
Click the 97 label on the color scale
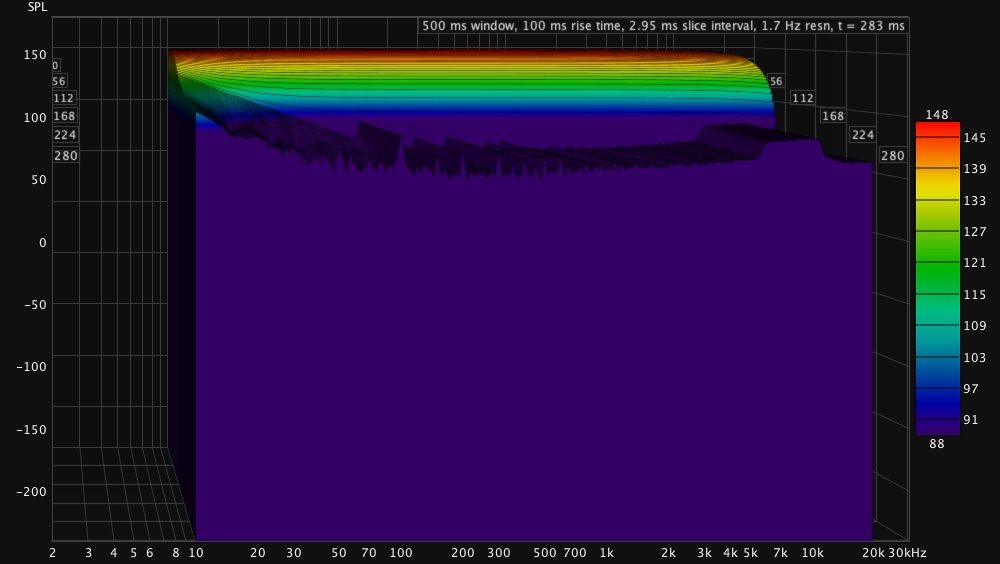(x=971, y=389)
